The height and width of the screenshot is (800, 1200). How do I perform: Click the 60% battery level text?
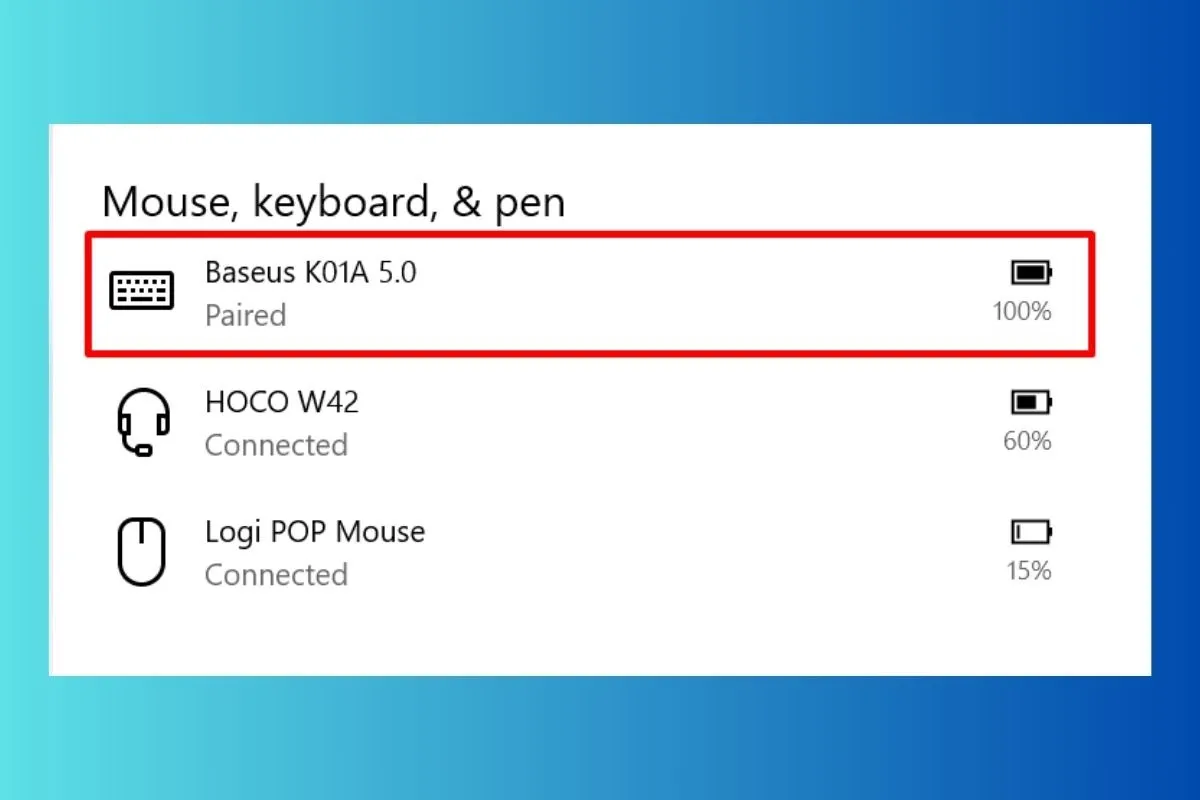(1027, 441)
